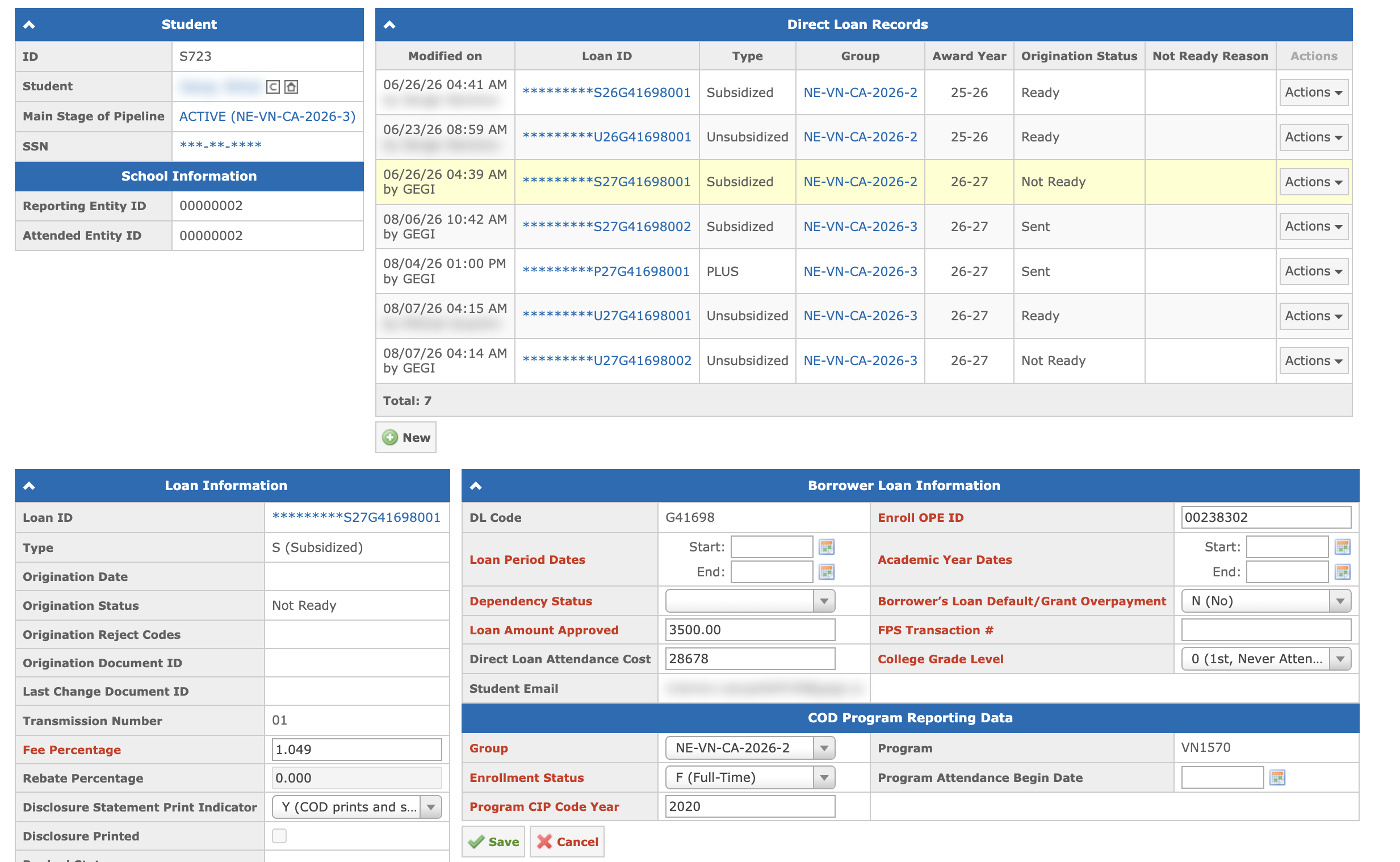Open the Dependency Status dropdown
This screenshot has width=1400, height=862.
[750, 601]
